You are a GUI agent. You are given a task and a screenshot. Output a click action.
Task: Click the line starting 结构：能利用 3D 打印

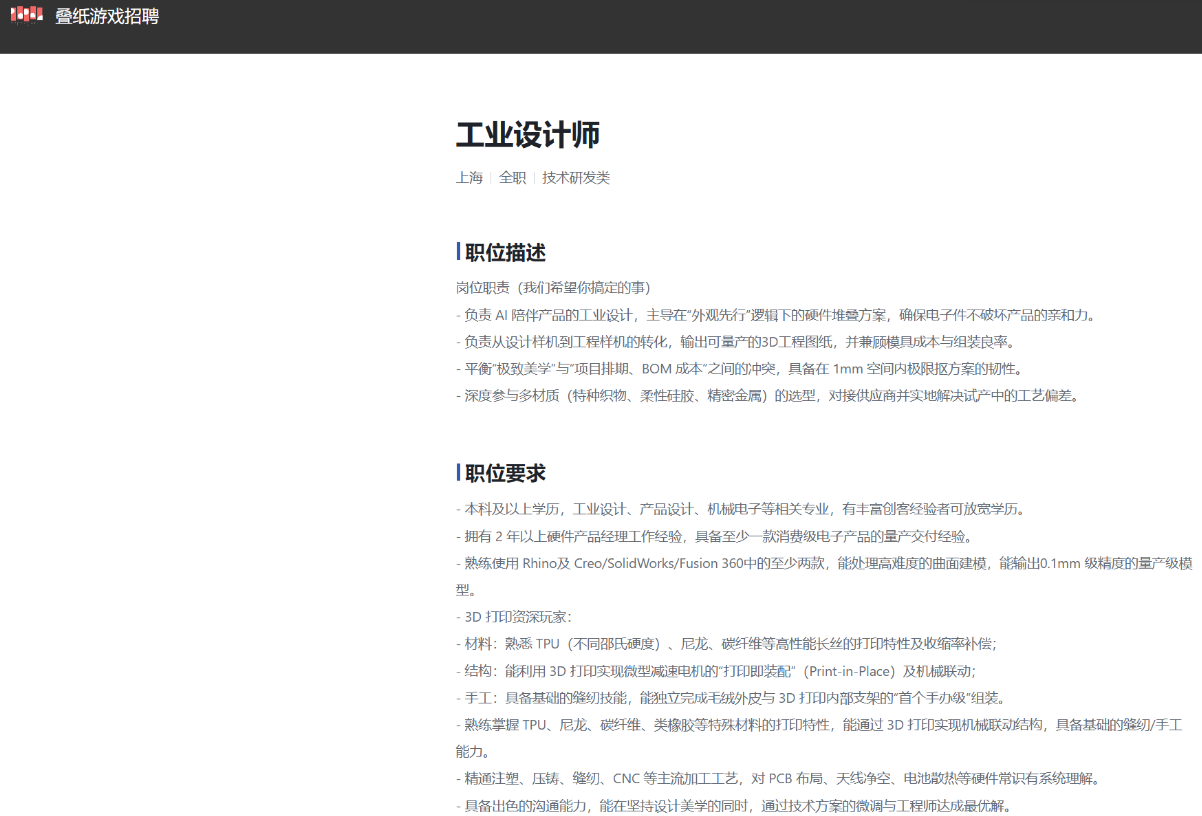click(x=716, y=671)
